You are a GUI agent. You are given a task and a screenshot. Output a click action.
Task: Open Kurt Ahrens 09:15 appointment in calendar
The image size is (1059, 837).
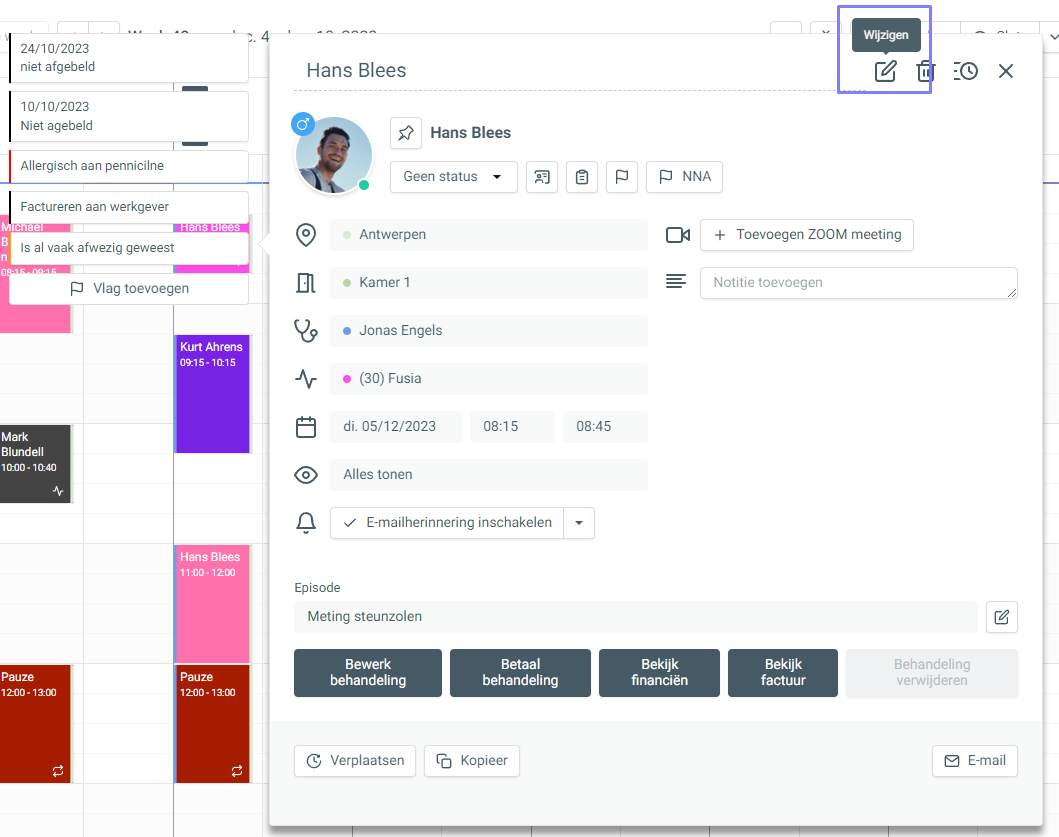pyautogui.click(x=212, y=394)
